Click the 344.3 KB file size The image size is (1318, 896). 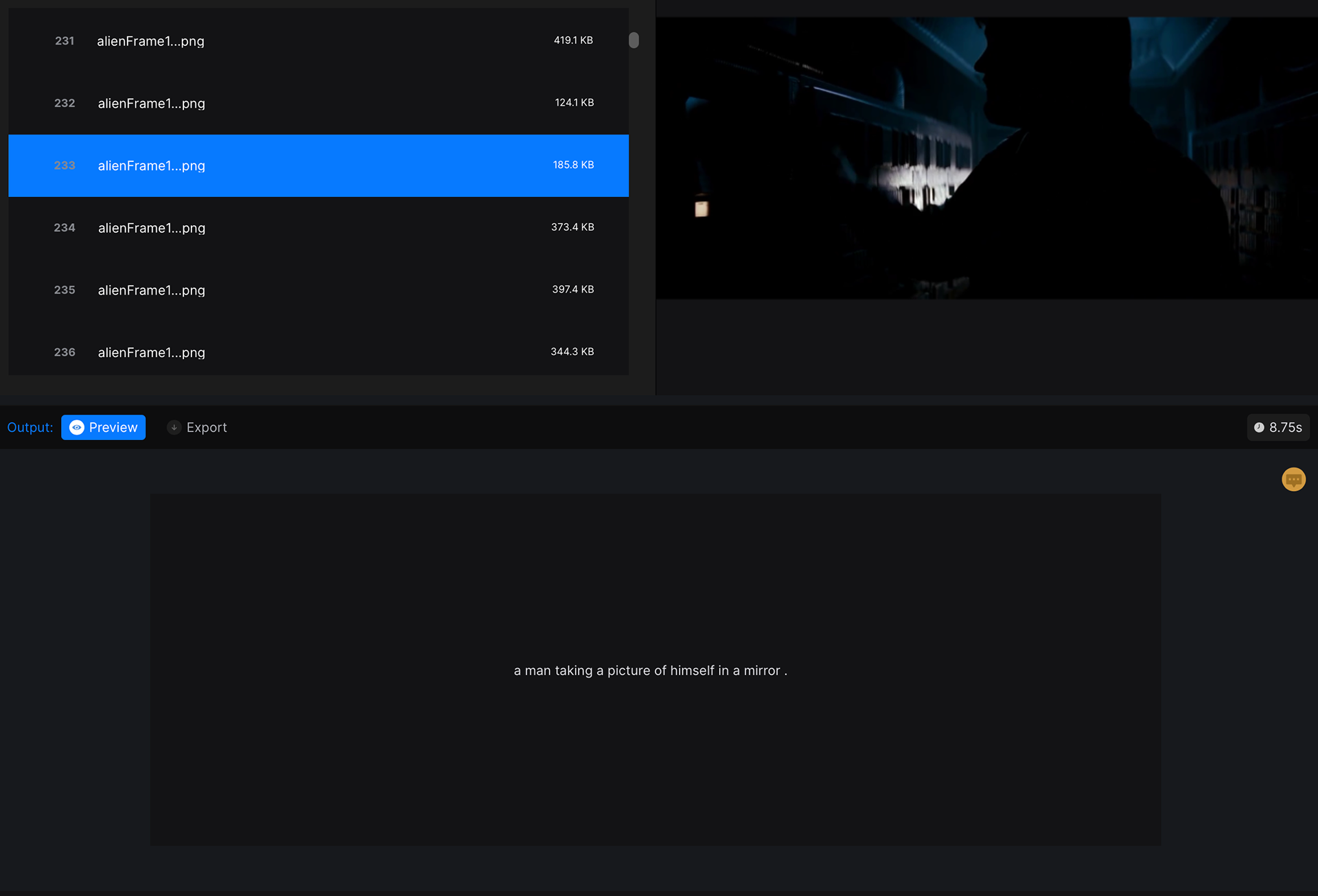pos(573,352)
